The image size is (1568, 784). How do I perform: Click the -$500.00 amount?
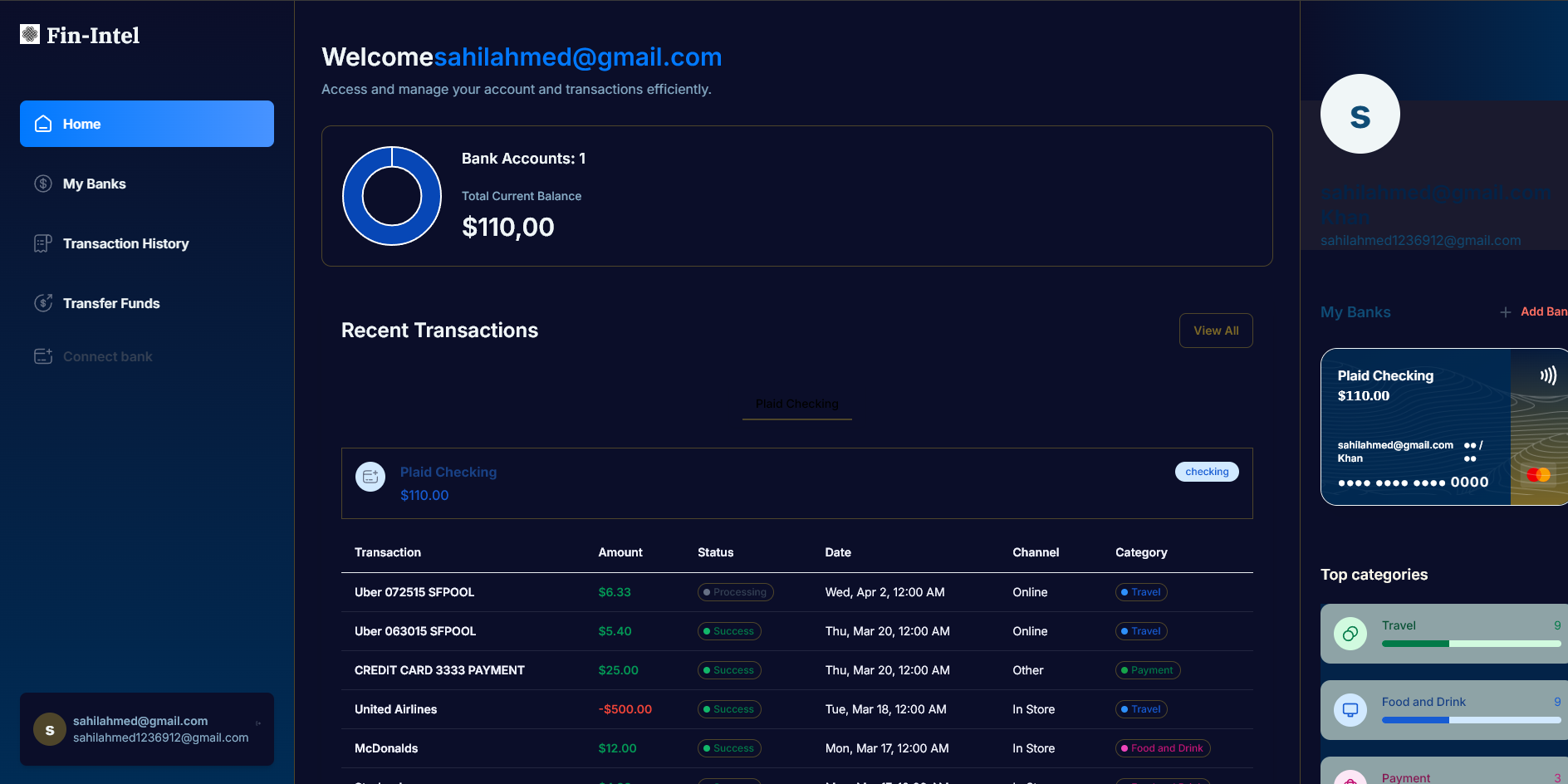tap(625, 709)
